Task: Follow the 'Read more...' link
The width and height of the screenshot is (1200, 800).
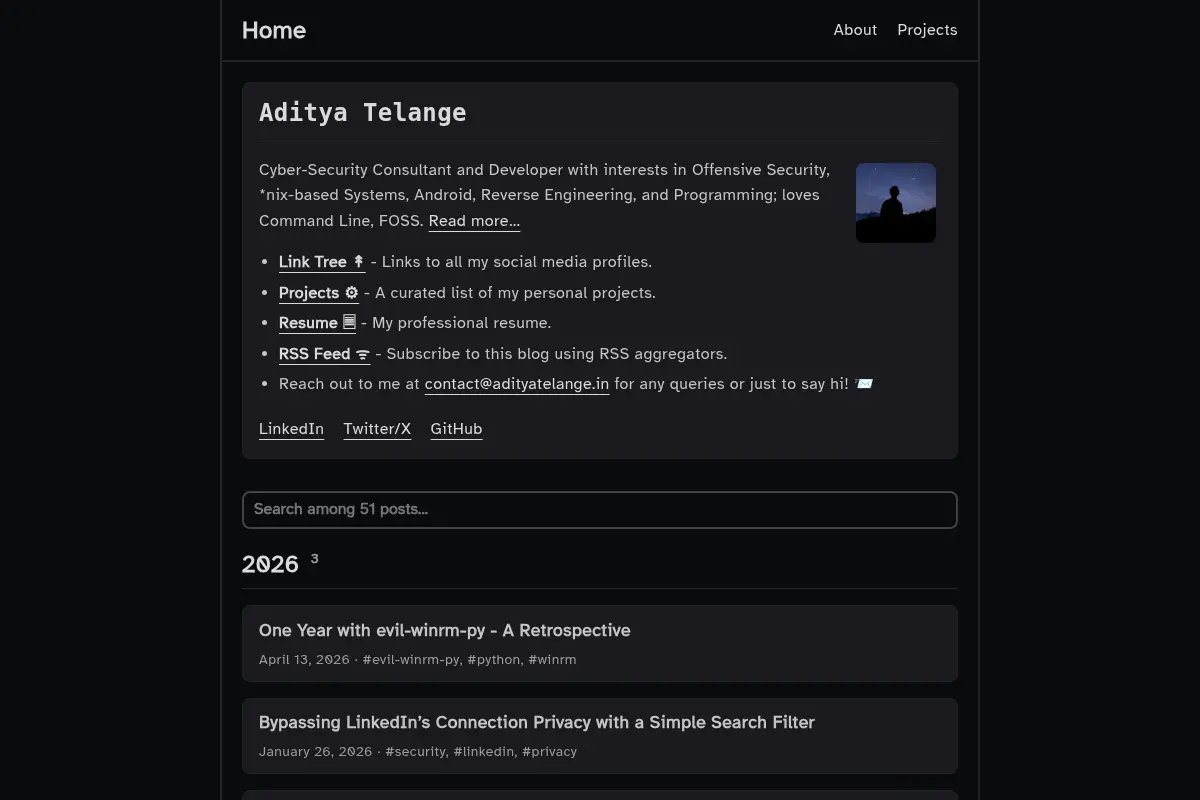Action: pyautogui.click(x=474, y=221)
